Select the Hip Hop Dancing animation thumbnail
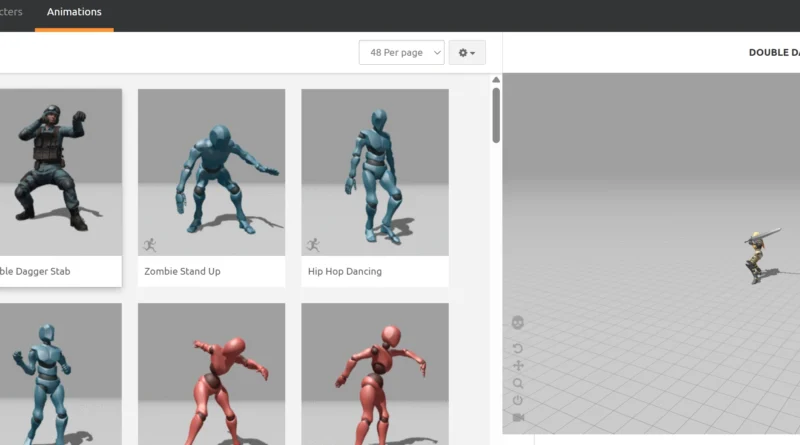 [375, 172]
